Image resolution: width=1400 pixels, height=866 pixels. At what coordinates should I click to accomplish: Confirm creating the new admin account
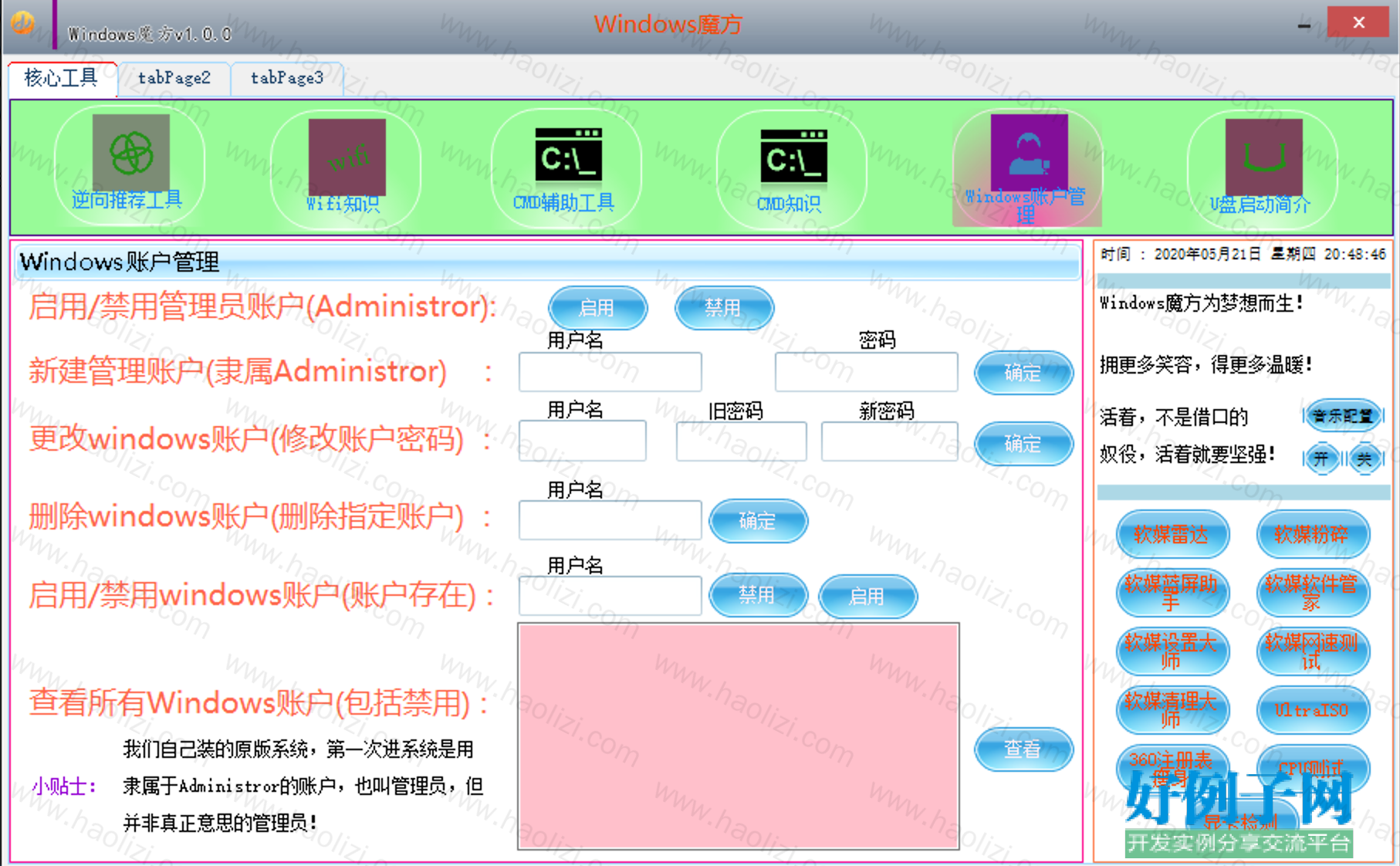tap(1023, 373)
